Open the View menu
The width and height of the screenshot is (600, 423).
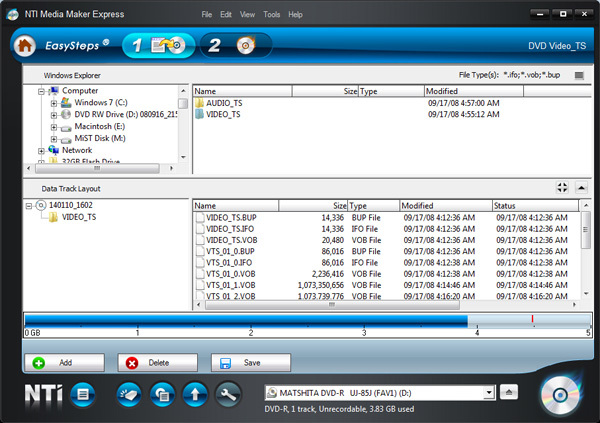[247, 15]
